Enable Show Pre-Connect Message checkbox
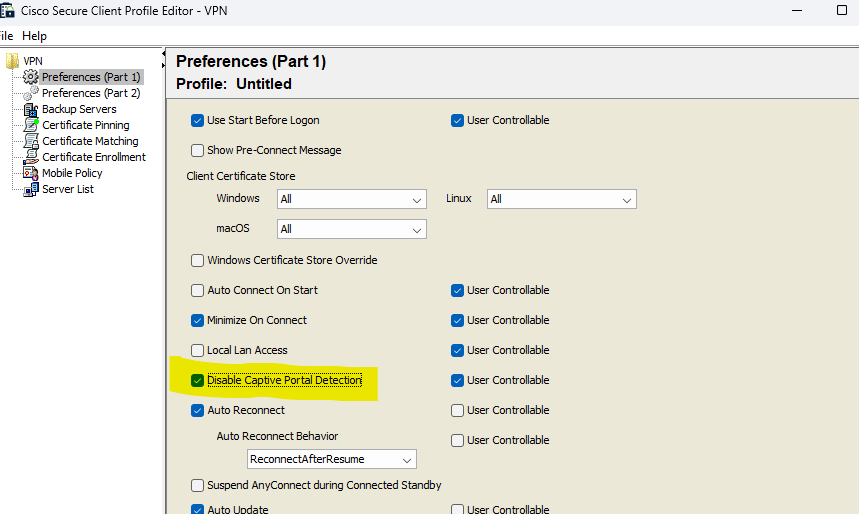The height and width of the screenshot is (514, 859). pyautogui.click(x=197, y=150)
